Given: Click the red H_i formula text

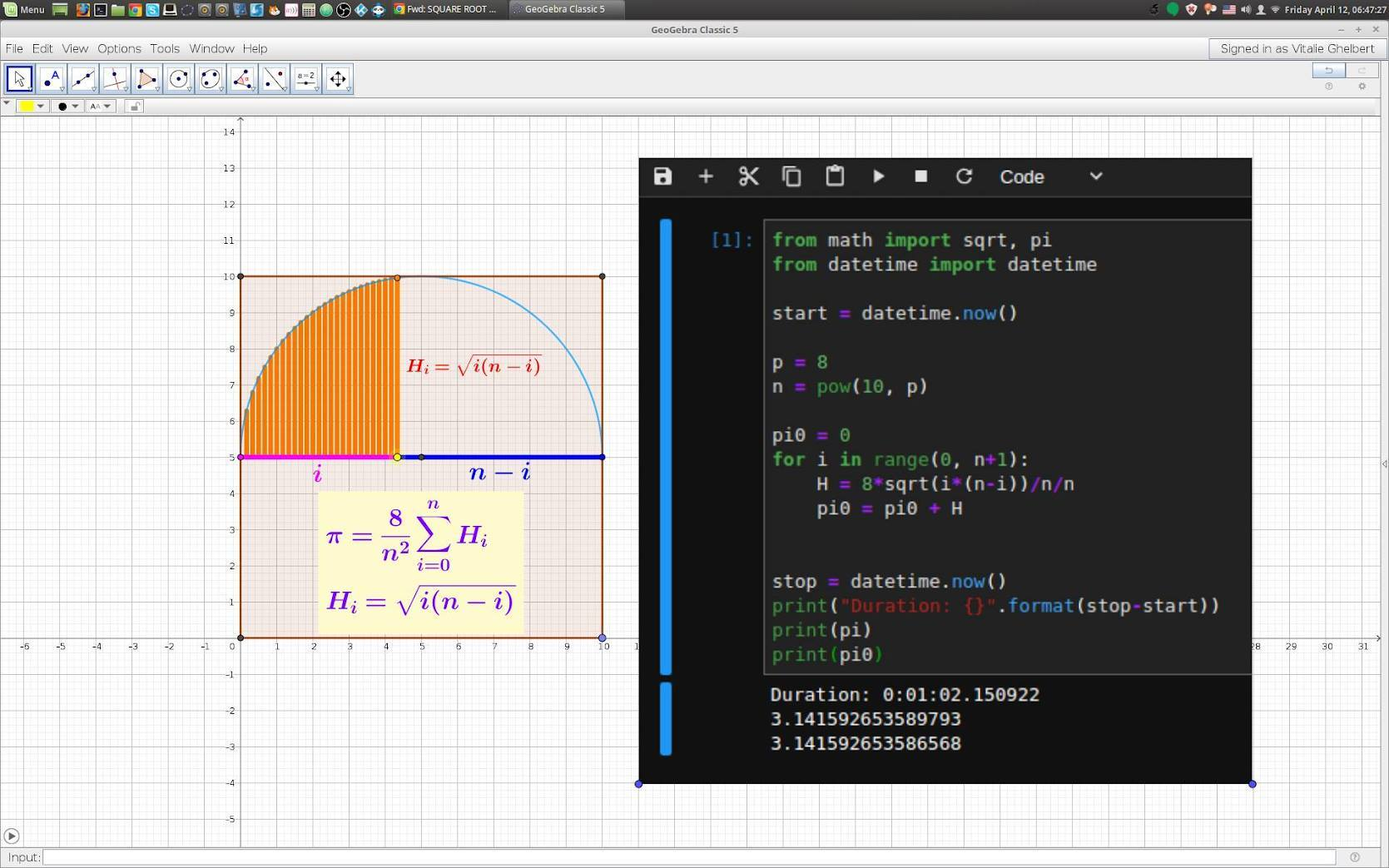Looking at the screenshot, I should tap(474, 366).
